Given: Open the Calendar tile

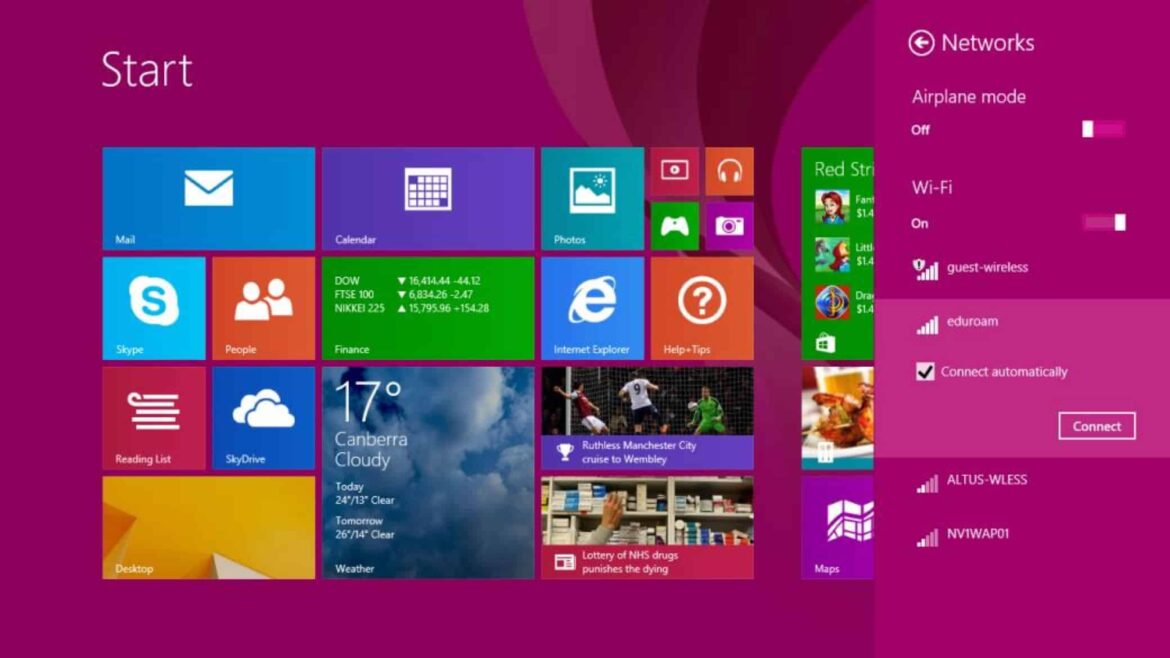Looking at the screenshot, I should (x=427, y=198).
